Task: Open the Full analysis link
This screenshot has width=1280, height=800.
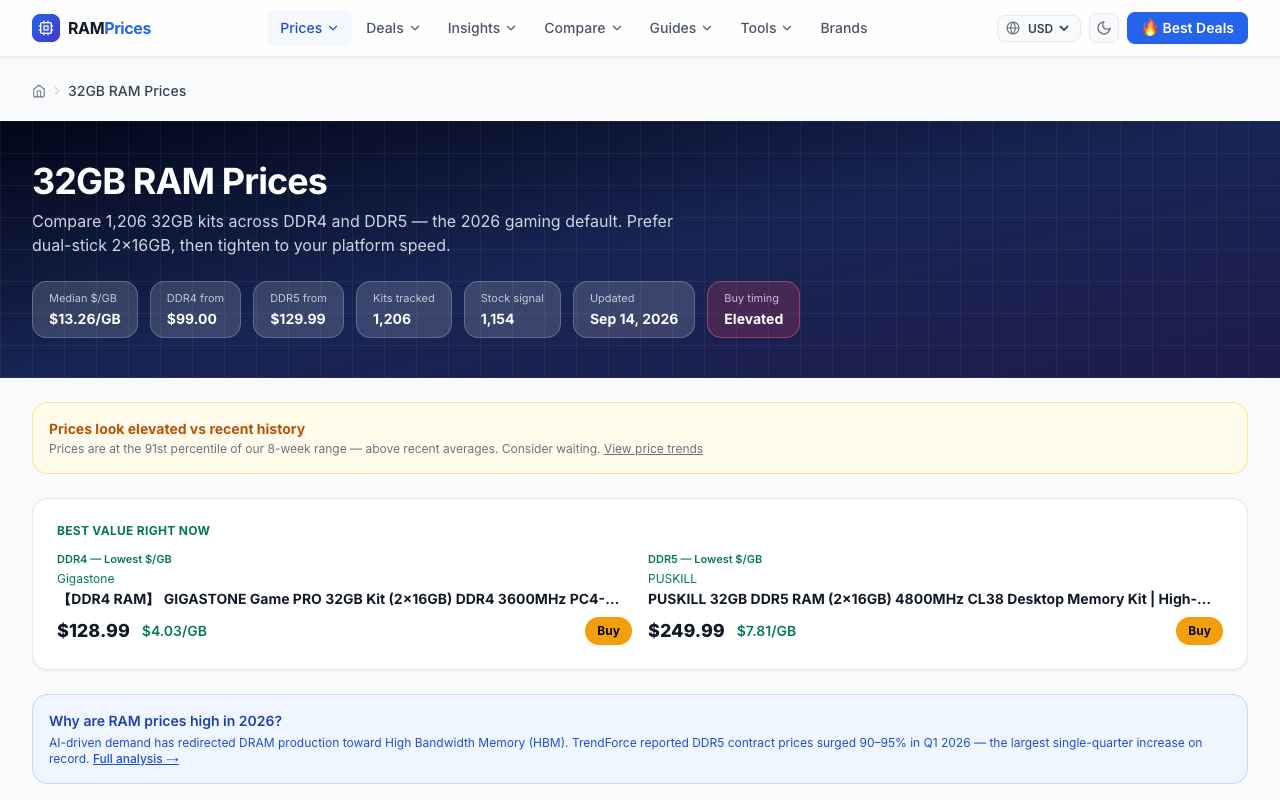Action: (x=136, y=759)
